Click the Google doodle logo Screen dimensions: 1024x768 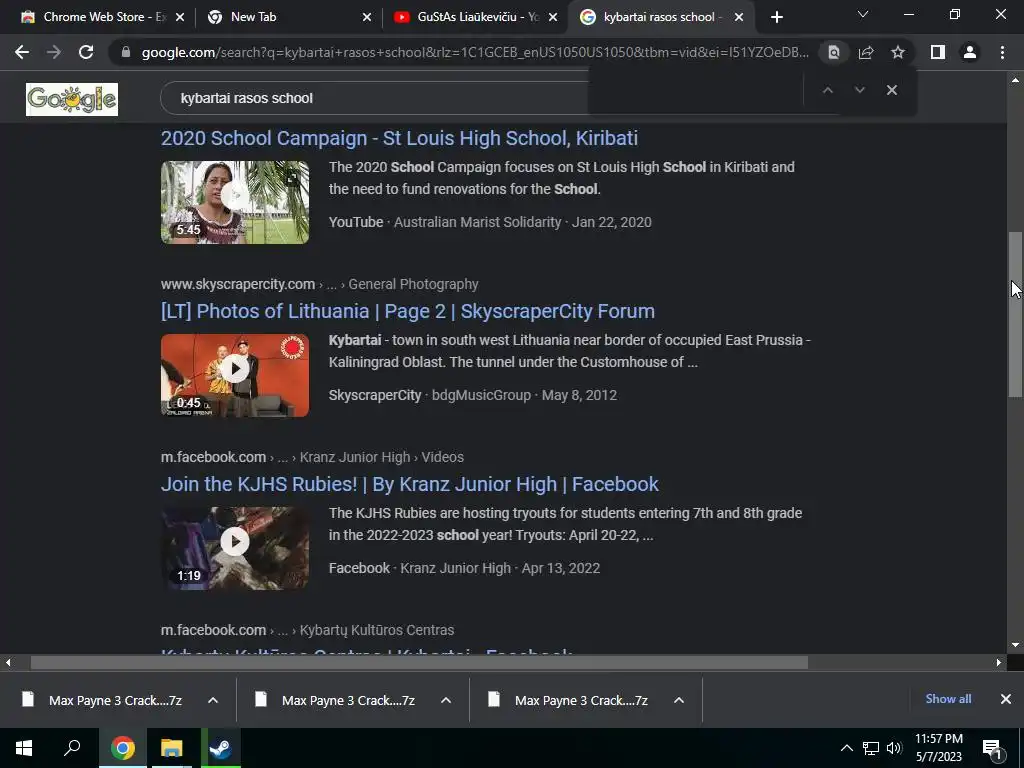(72, 99)
